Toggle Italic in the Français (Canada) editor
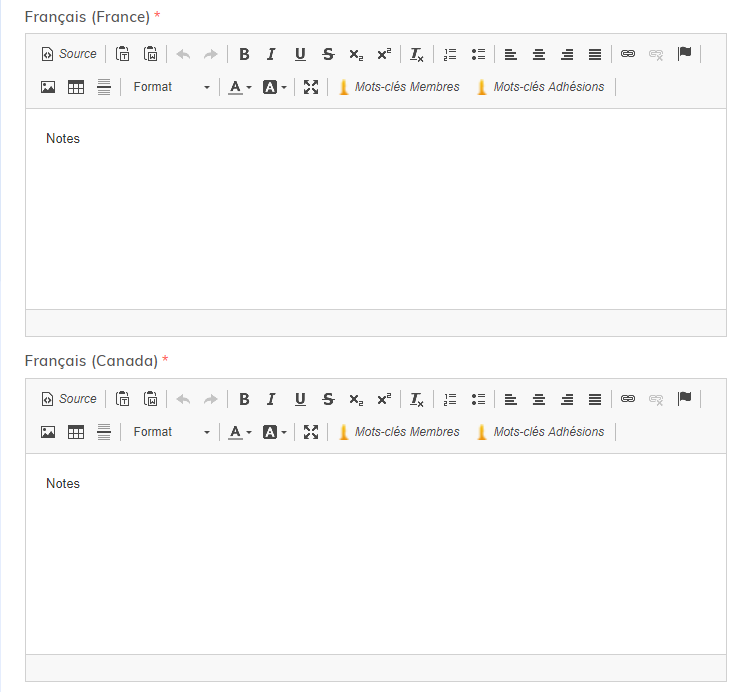The image size is (754, 692). (271, 399)
